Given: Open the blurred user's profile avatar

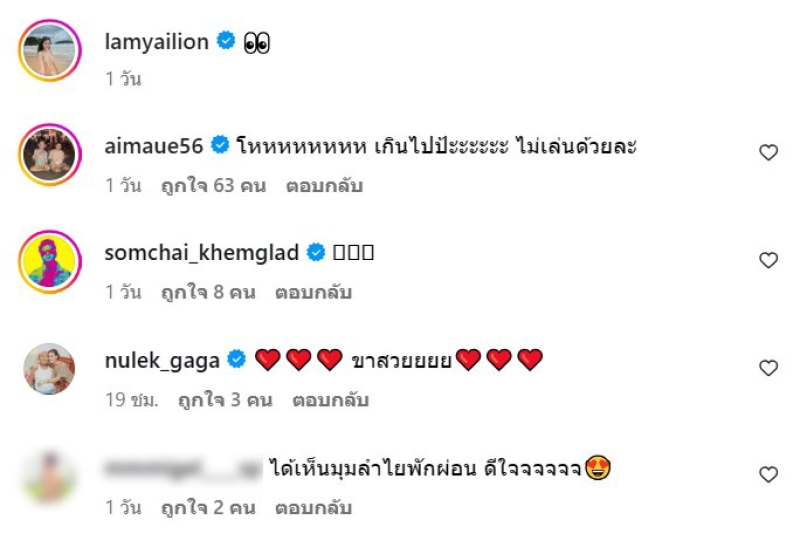Looking at the screenshot, I should (49, 476).
